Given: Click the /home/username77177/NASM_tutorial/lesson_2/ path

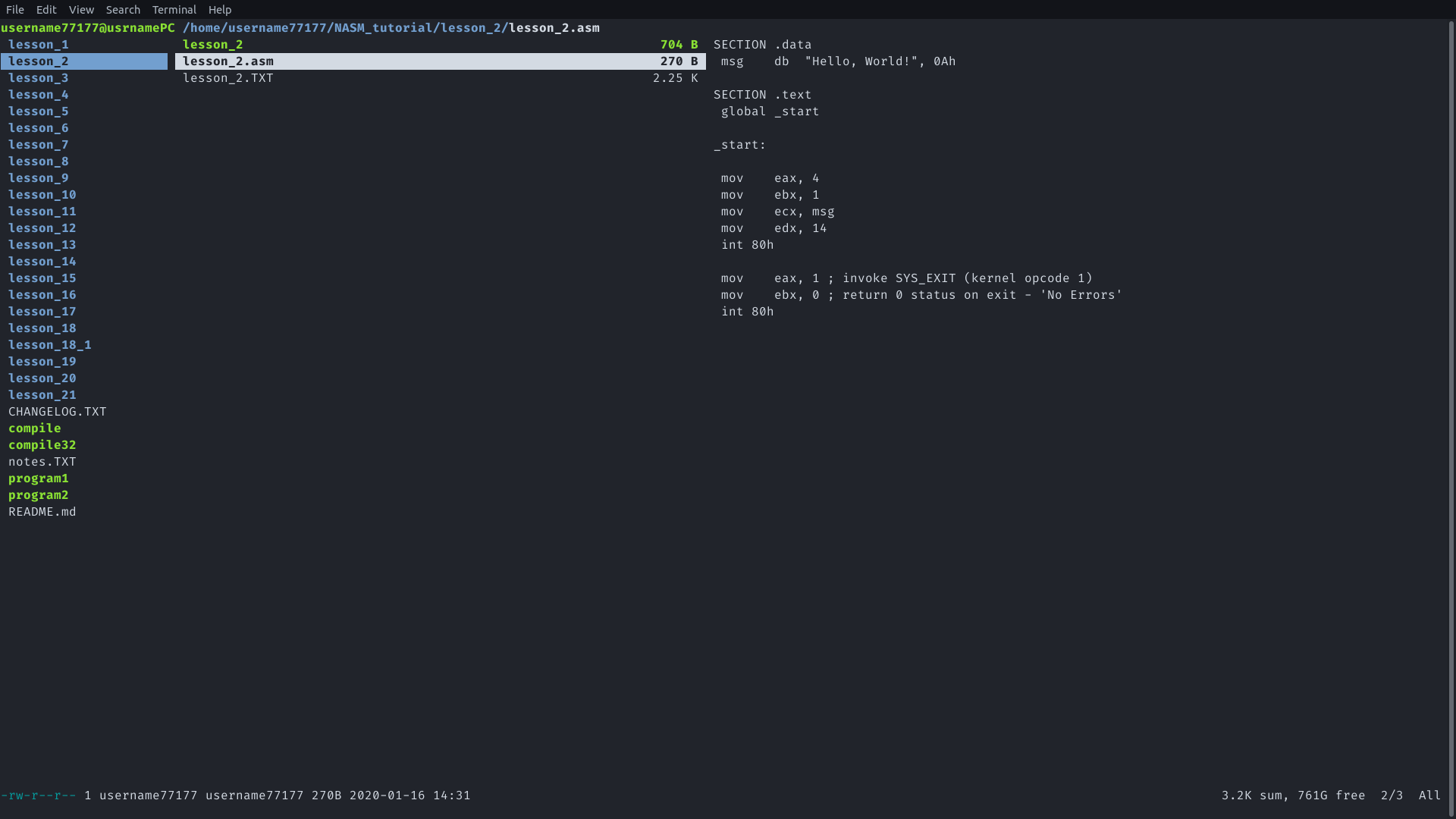Looking at the screenshot, I should (x=346, y=28).
